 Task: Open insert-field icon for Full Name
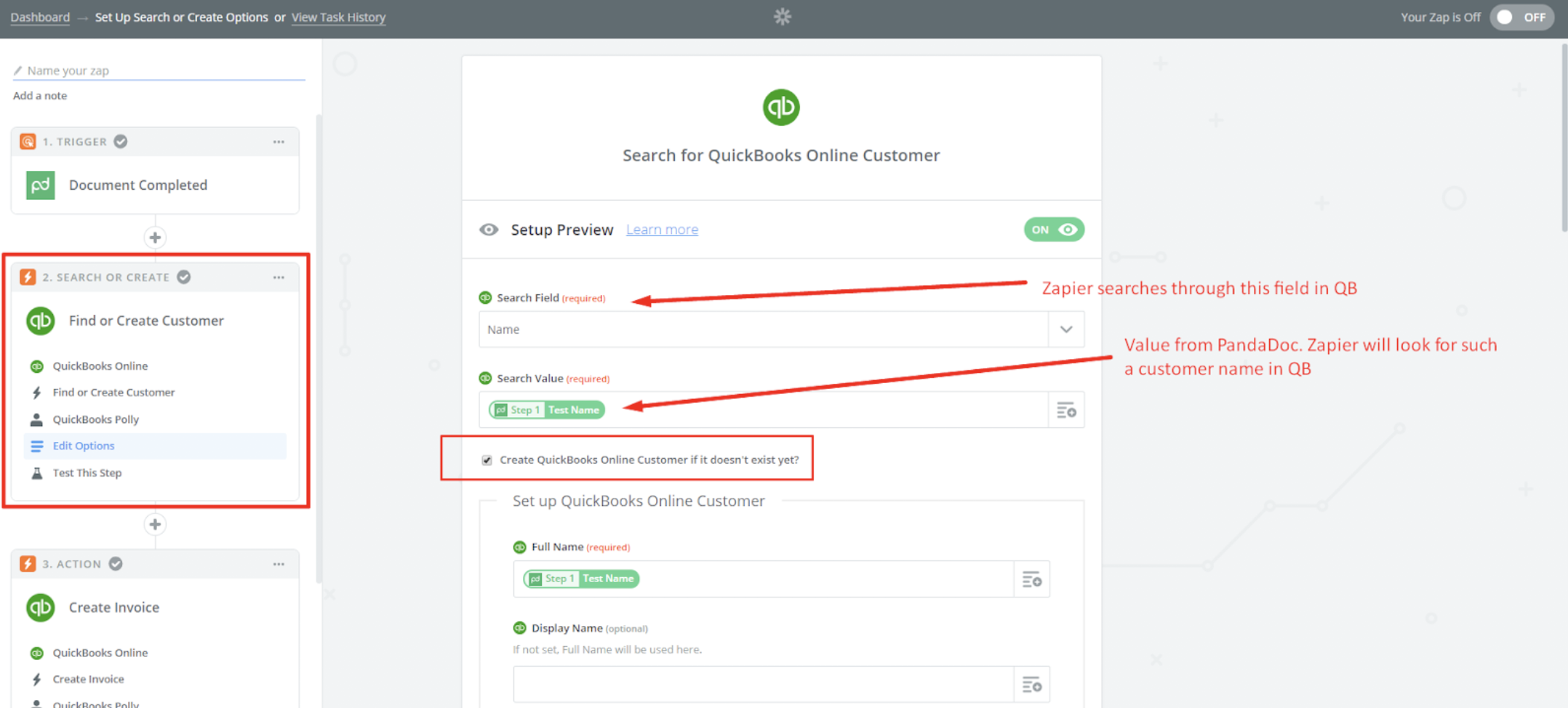[1031, 579]
